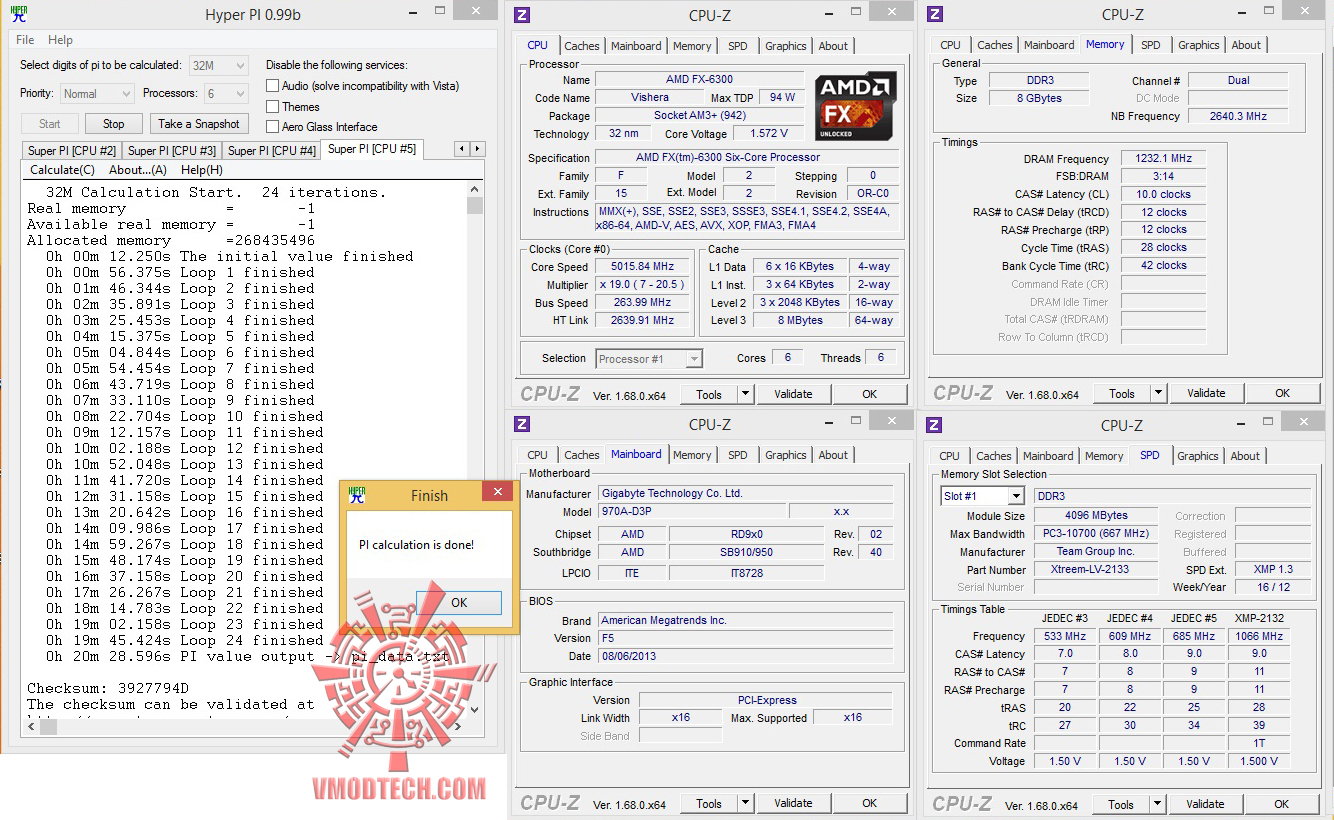Open the Selection dropdown showing Processor #1
This screenshot has width=1334, height=820.
coord(649,358)
